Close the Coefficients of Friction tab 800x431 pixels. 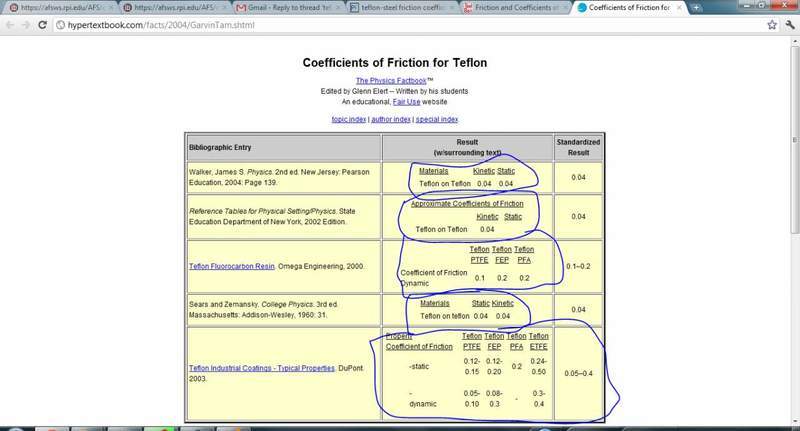click(x=679, y=8)
